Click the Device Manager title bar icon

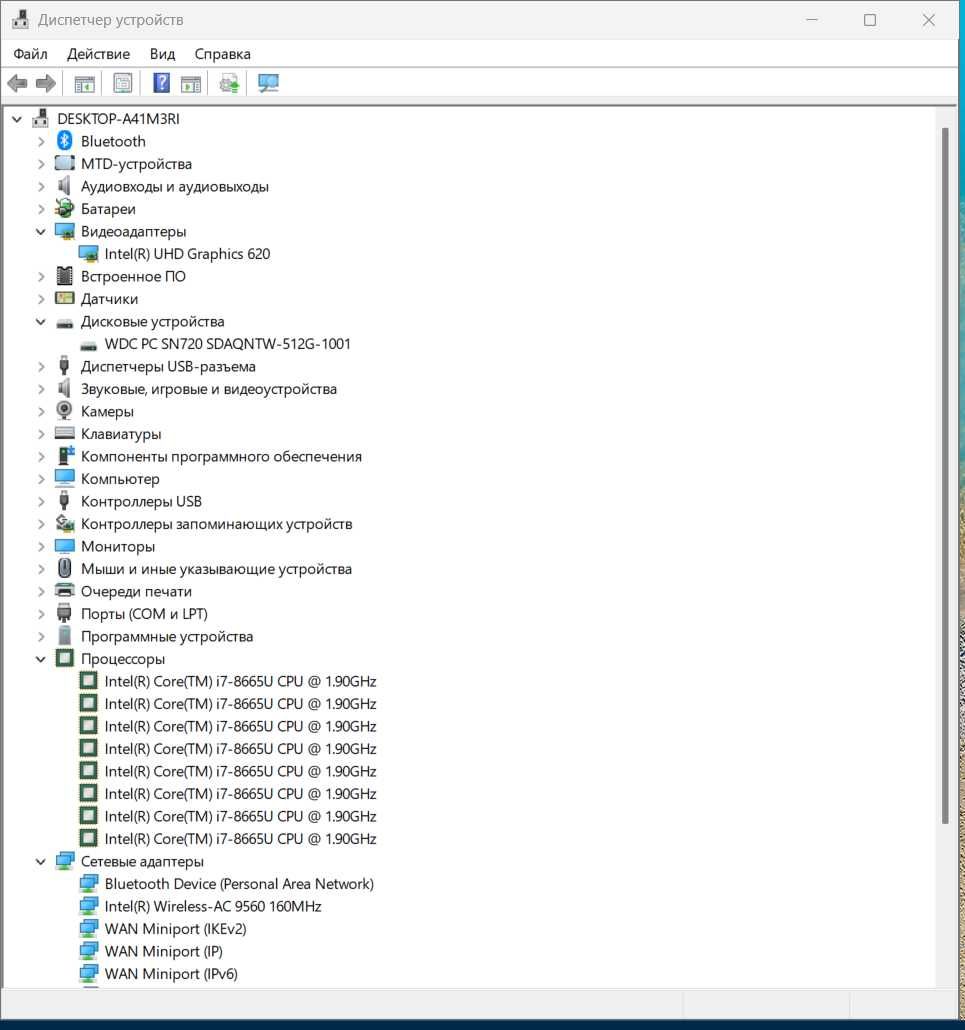20,20
